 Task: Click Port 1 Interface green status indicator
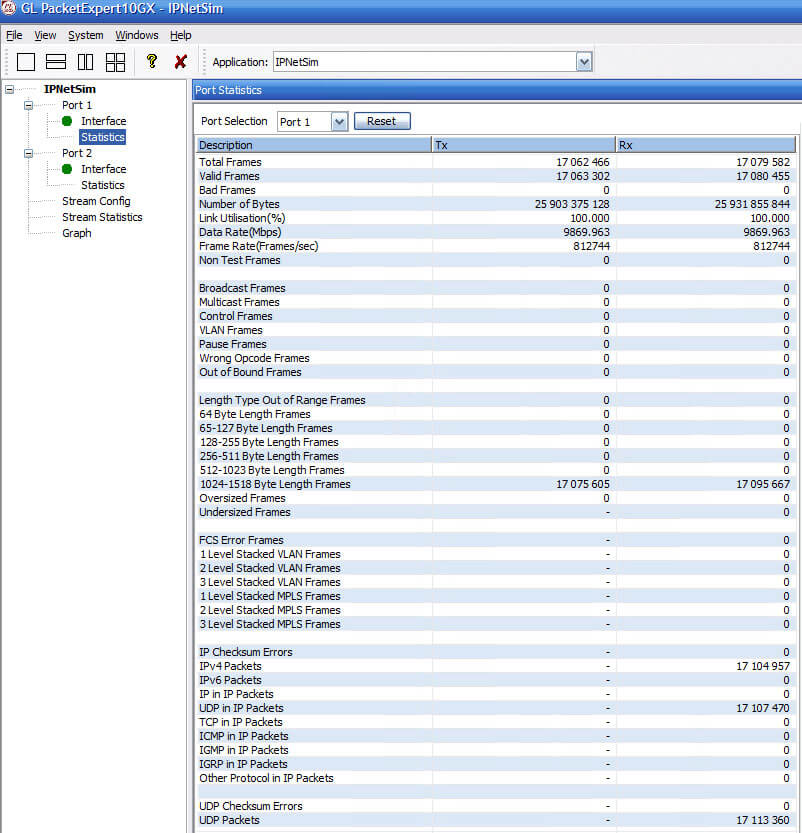coord(67,121)
